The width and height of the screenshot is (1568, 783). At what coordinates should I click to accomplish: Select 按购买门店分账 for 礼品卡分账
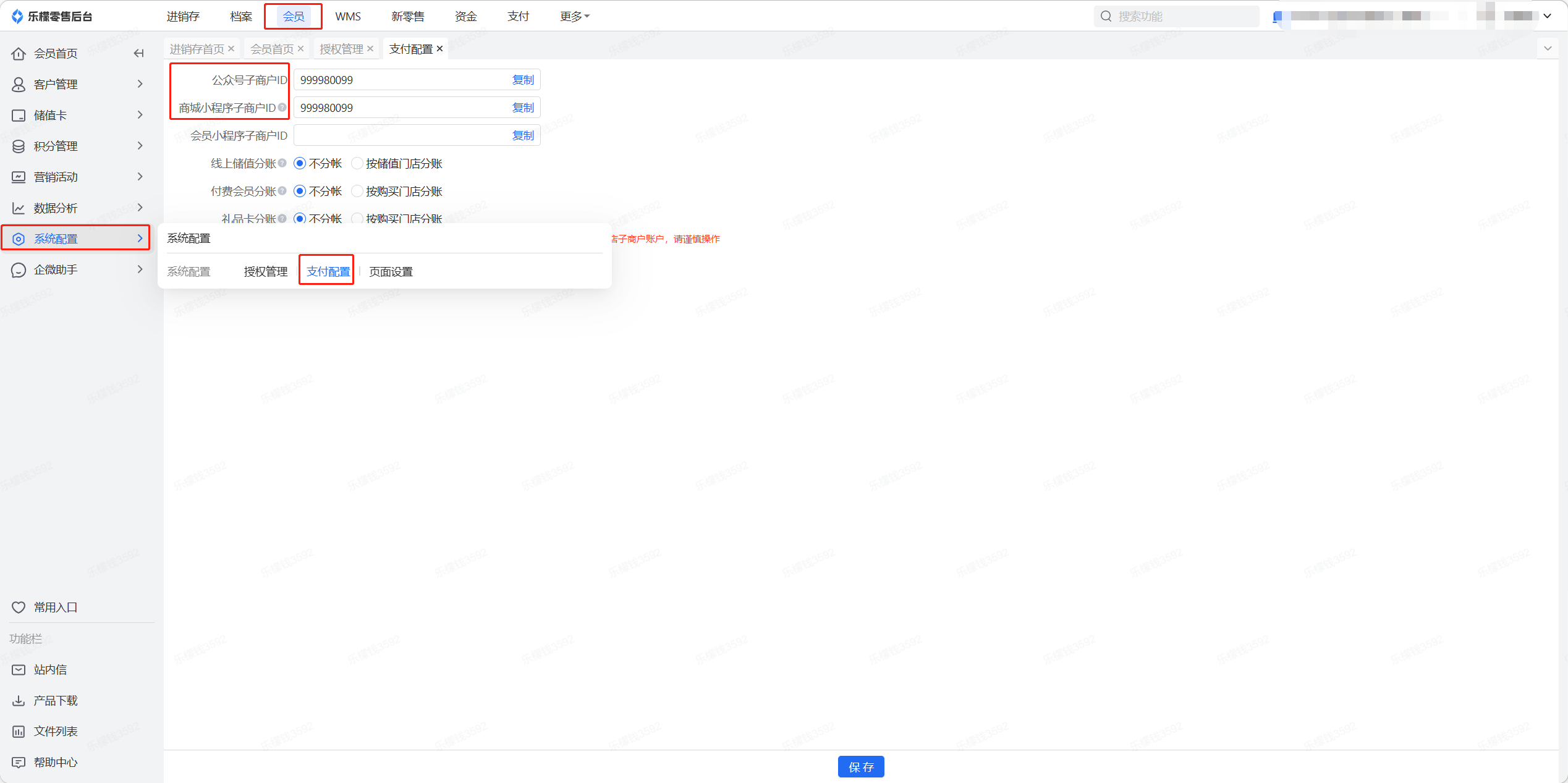coord(357,218)
